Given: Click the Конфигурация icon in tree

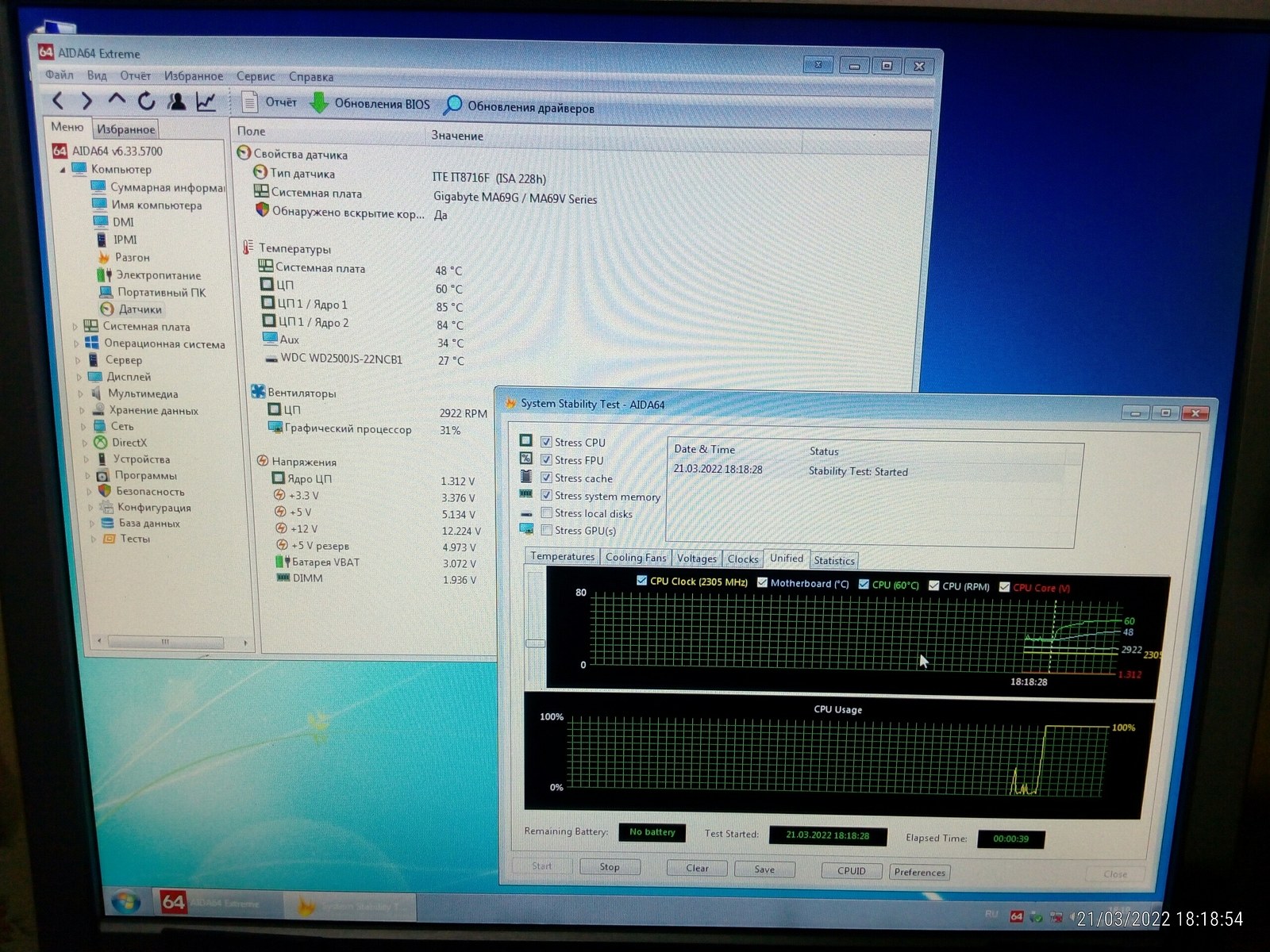Looking at the screenshot, I should coord(106,507).
